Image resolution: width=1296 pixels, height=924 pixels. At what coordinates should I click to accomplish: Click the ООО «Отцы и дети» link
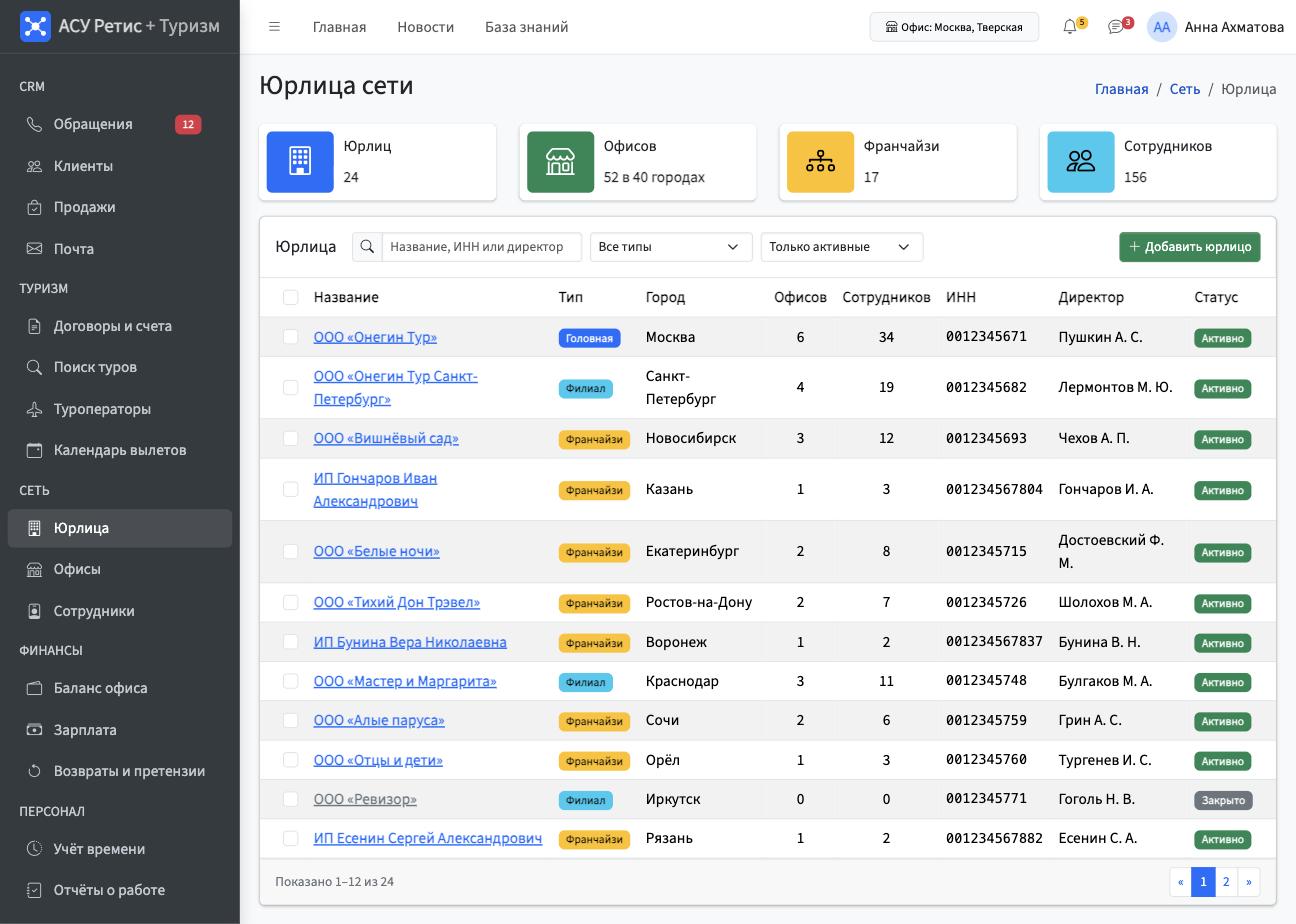[378, 760]
